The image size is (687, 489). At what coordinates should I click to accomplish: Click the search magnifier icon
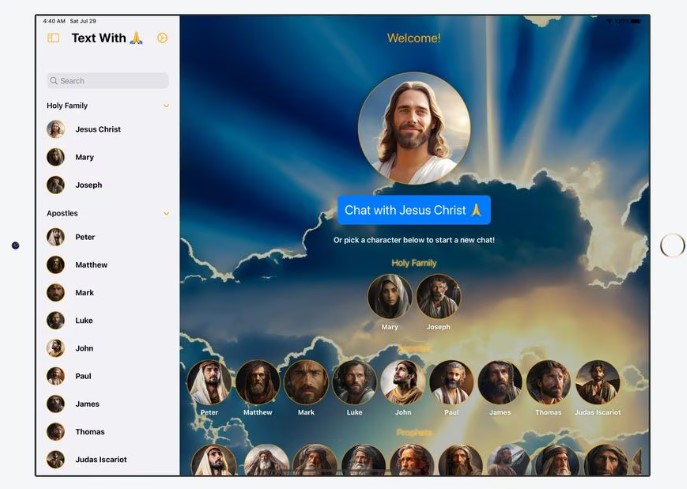point(54,81)
